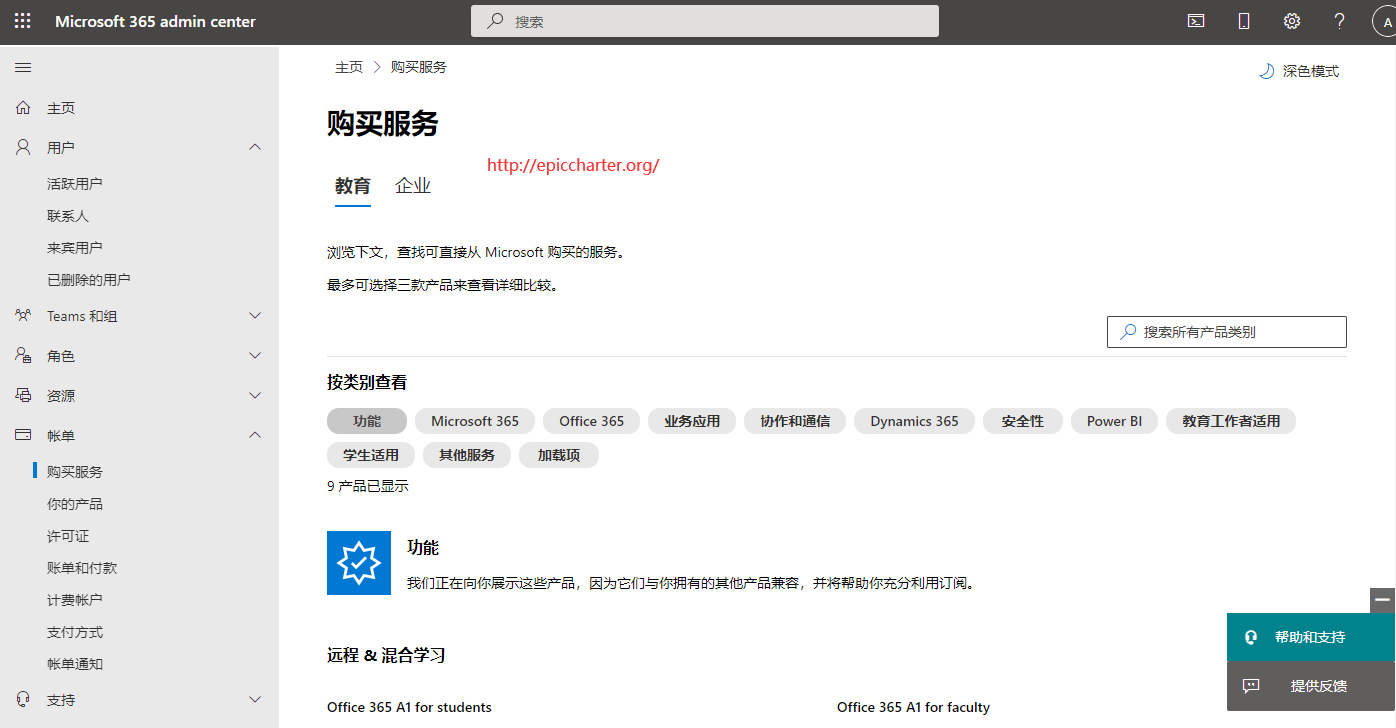Select the Office 365 category filter
Viewport: 1396px width, 728px height.
[x=592, y=421]
